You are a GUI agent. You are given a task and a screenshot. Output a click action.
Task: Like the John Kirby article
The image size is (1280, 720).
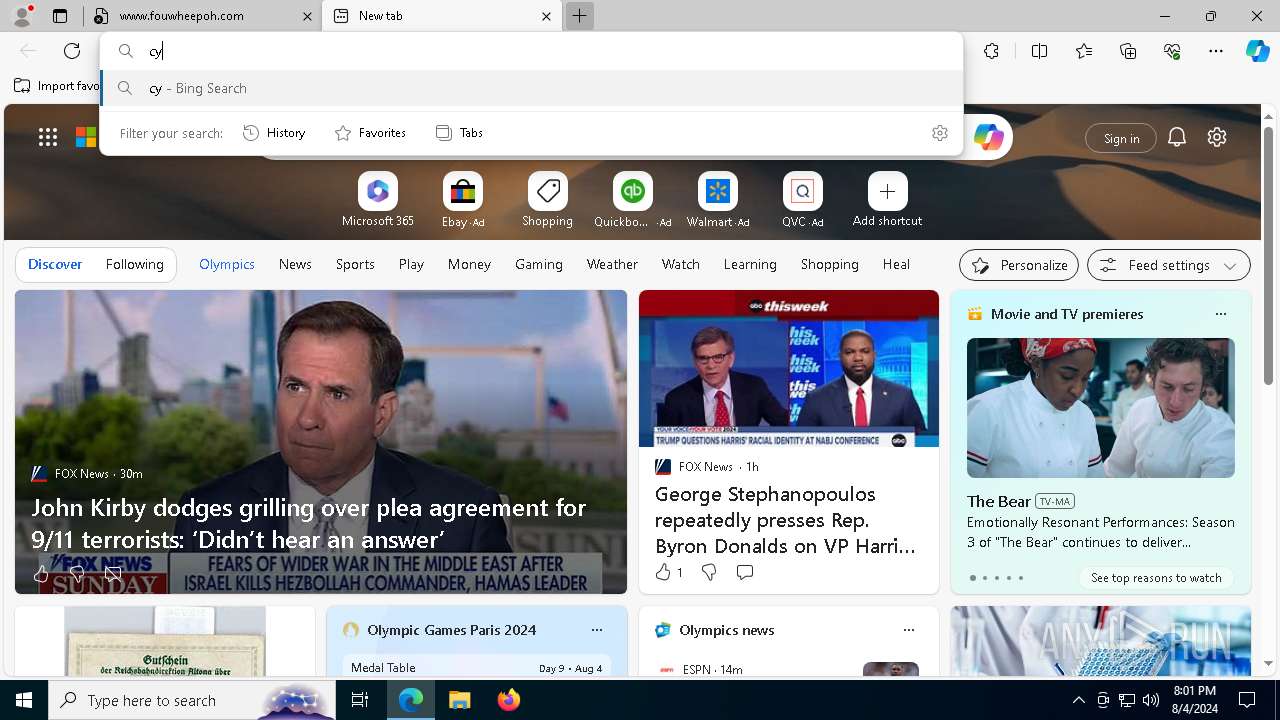(41, 574)
